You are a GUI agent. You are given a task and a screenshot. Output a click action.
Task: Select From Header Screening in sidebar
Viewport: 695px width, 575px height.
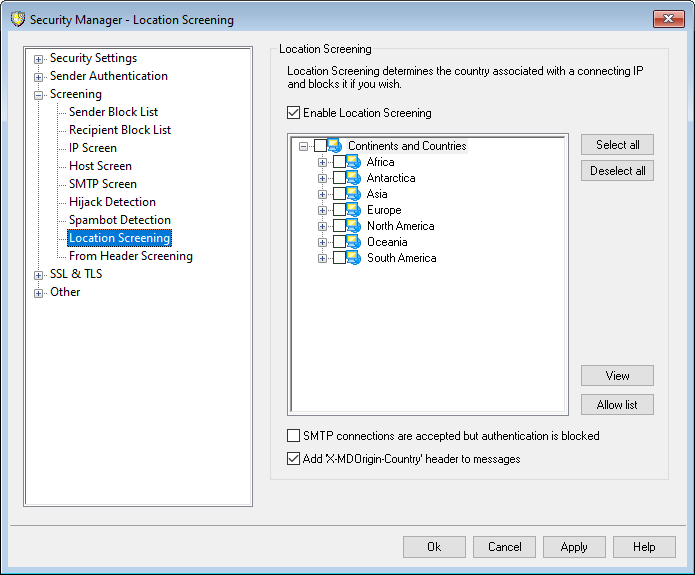coord(130,256)
